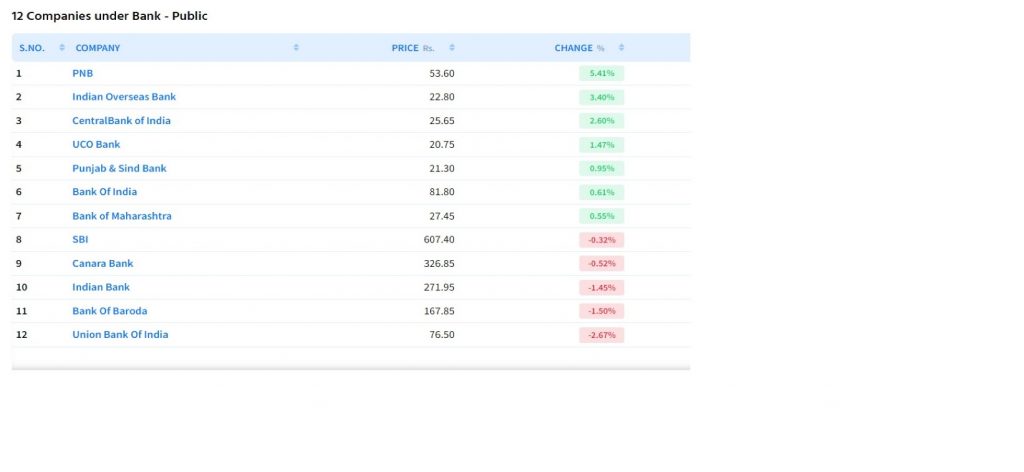Open the UCO Bank link
The height and width of the screenshot is (472, 1024).
(96, 144)
